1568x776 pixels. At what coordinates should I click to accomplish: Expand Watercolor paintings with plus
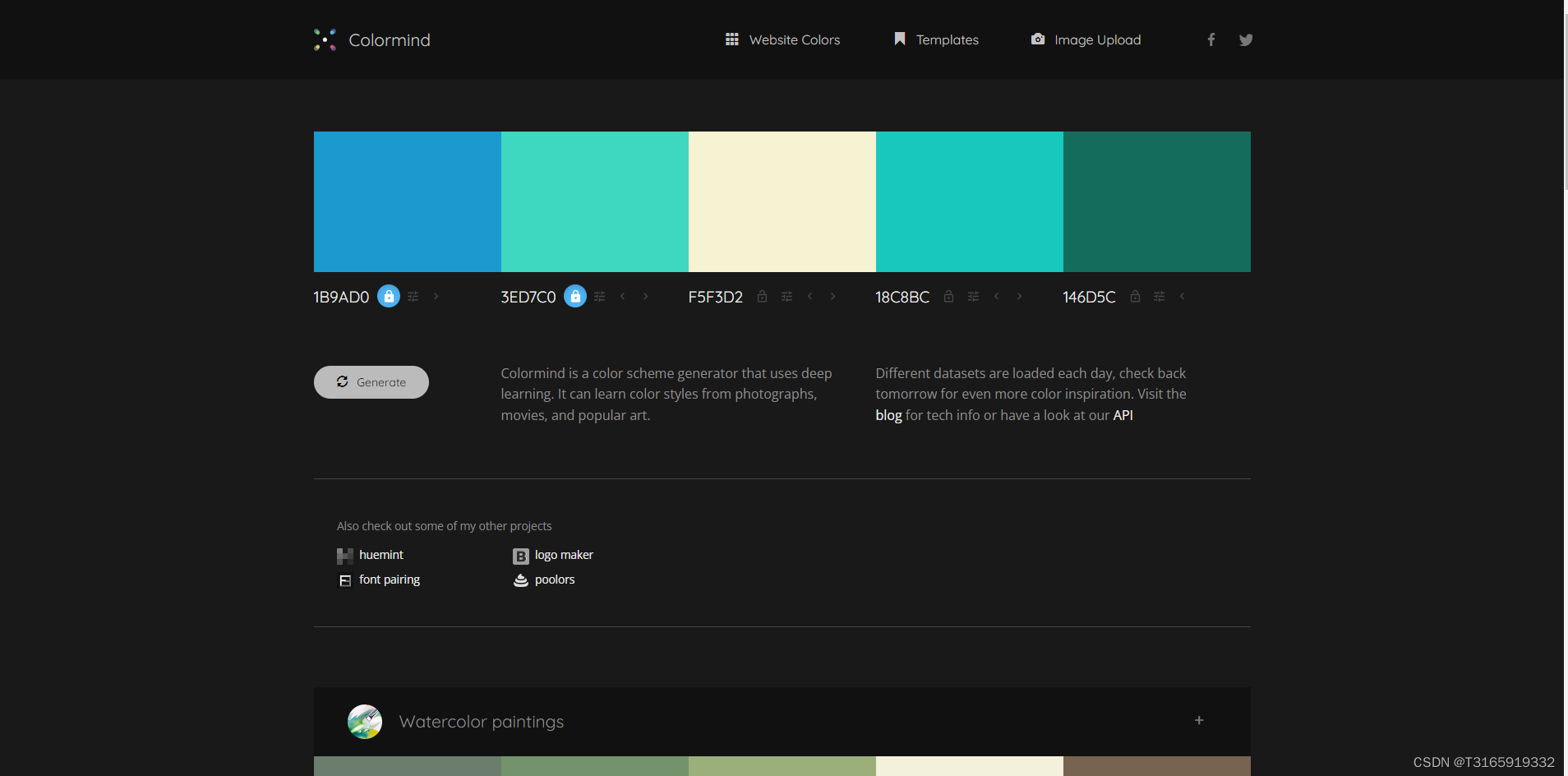coord(1199,720)
